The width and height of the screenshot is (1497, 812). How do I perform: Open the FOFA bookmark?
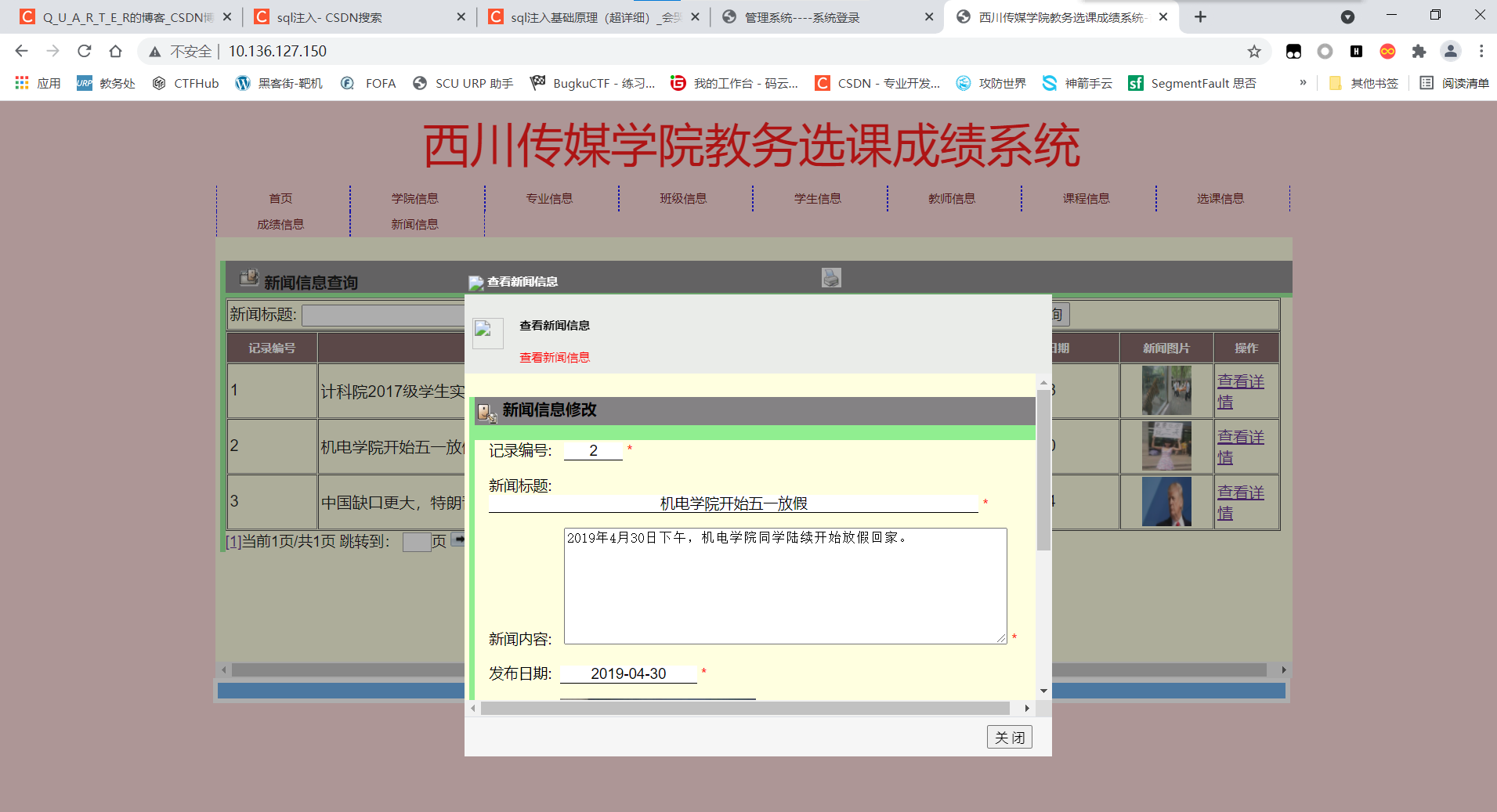point(369,83)
